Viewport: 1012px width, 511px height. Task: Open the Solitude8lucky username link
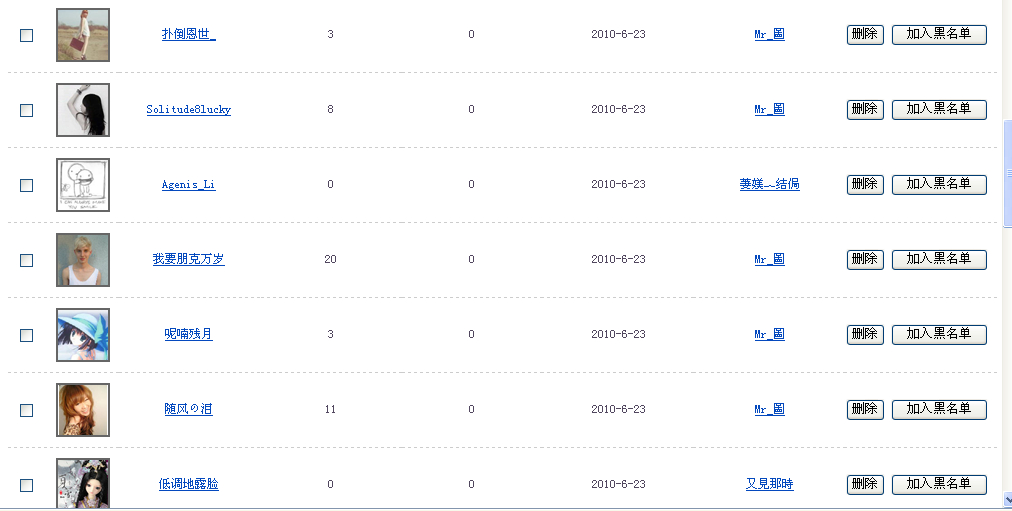pyautogui.click(x=188, y=110)
